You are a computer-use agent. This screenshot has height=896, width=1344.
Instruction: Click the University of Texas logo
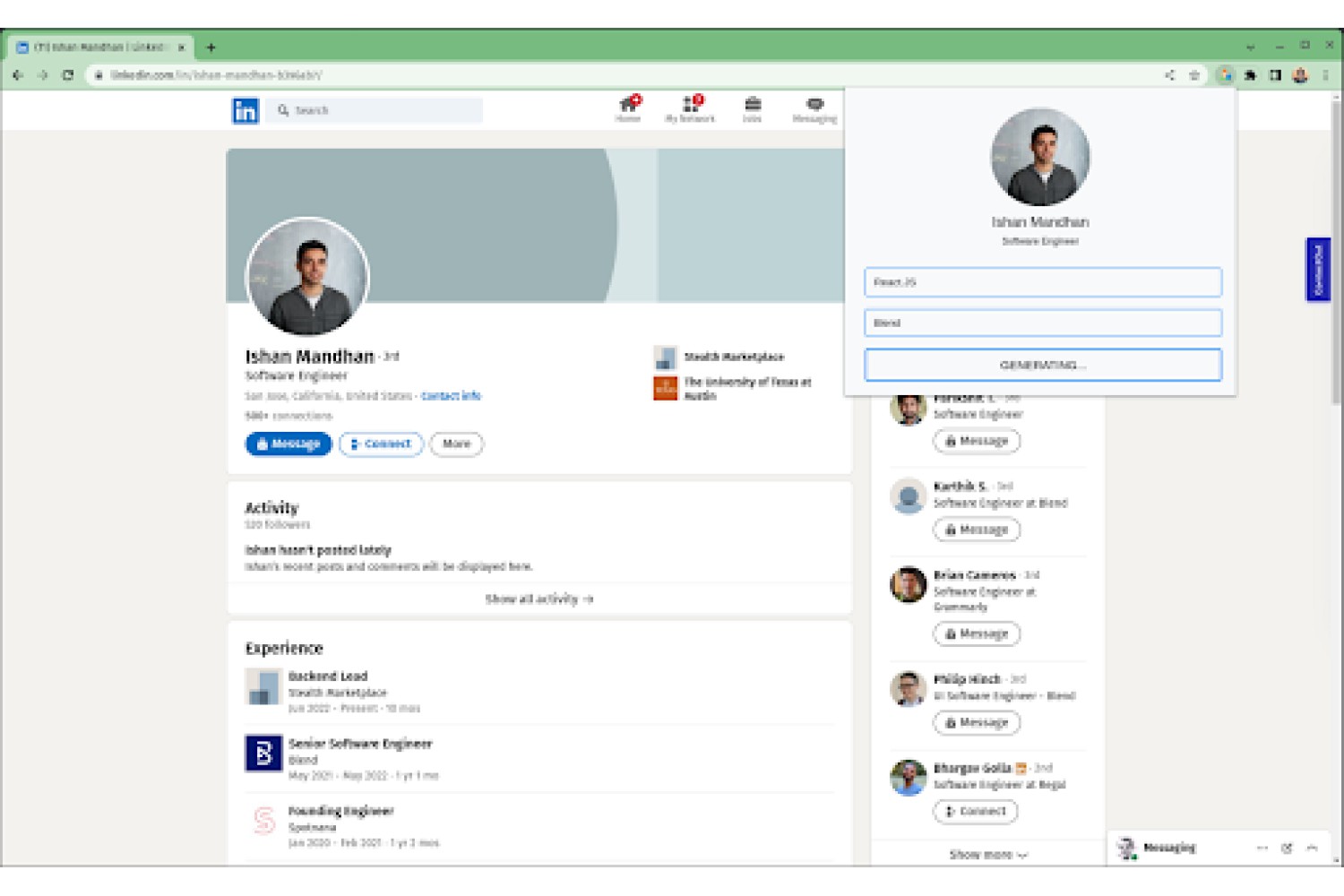click(665, 388)
